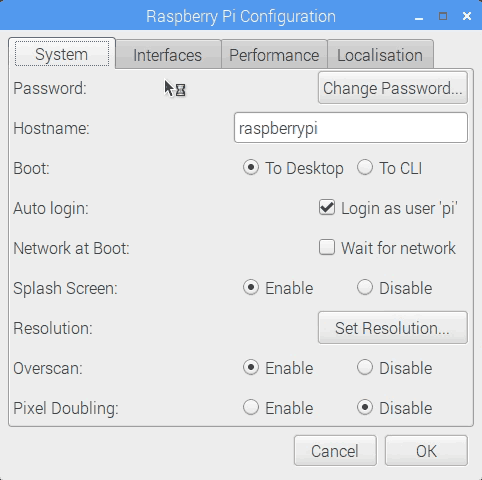Close the Raspberry Pi Configuration window
This screenshot has width=482, height=480.
(467, 16)
